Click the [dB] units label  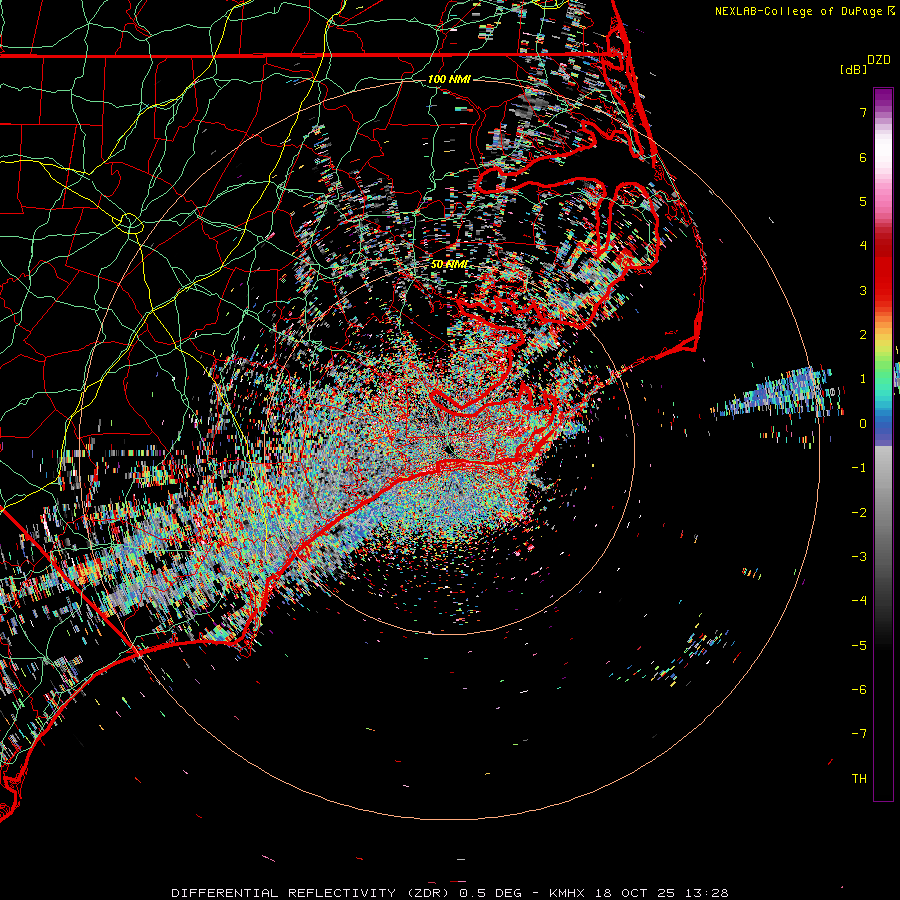click(x=853, y=69)
